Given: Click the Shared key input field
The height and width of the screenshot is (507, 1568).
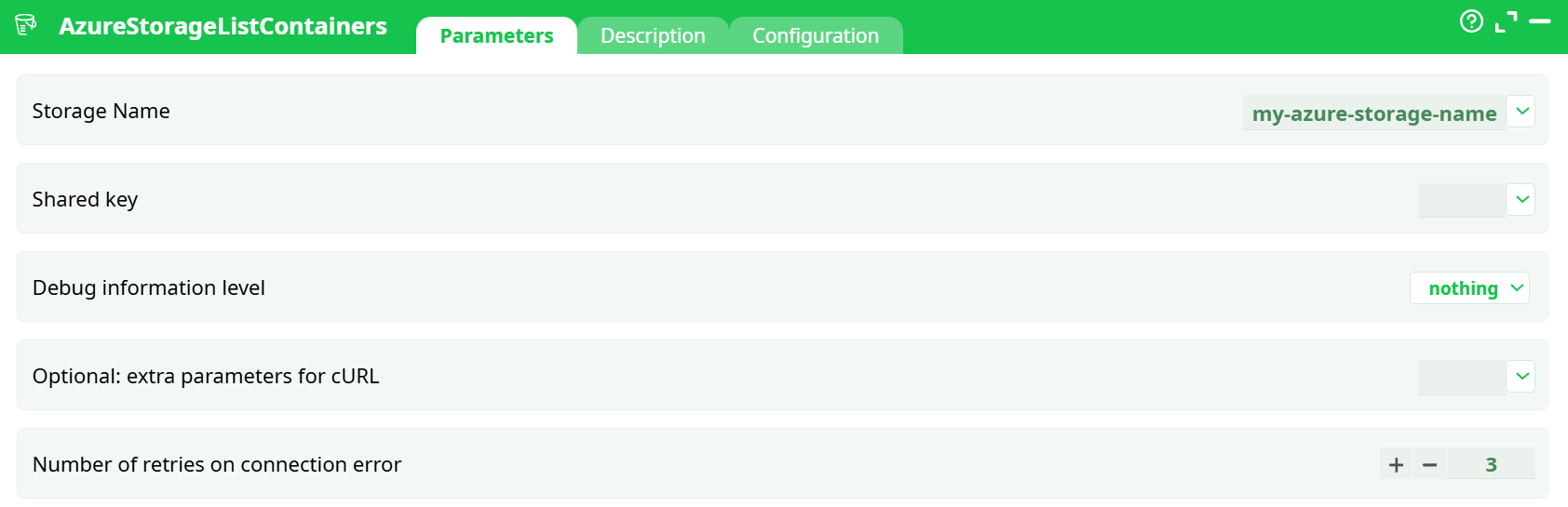Looking at the screenshot, I should (x=1461, y=200).
